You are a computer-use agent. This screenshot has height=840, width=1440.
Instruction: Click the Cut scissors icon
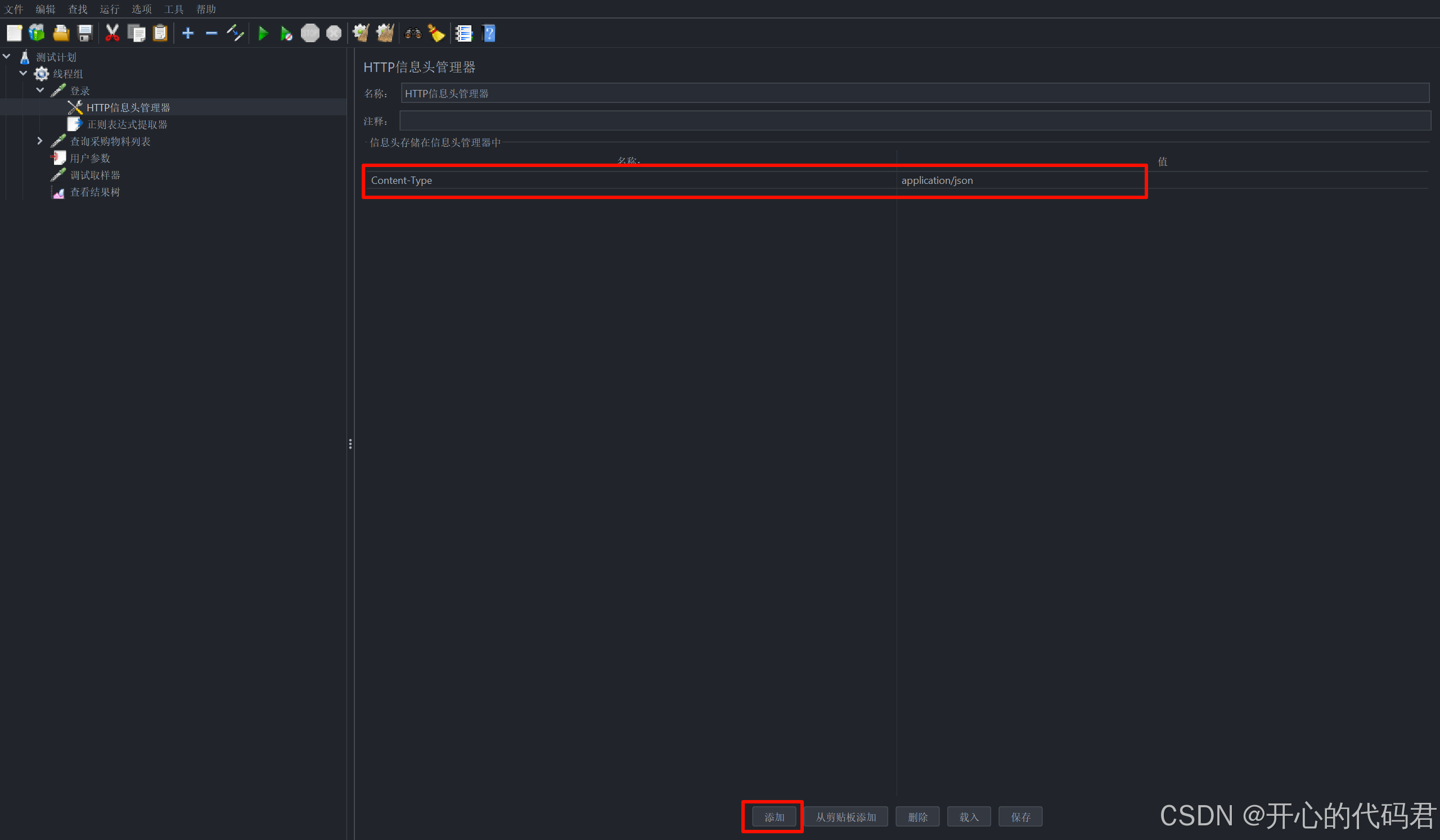click(x=112, y=33)
